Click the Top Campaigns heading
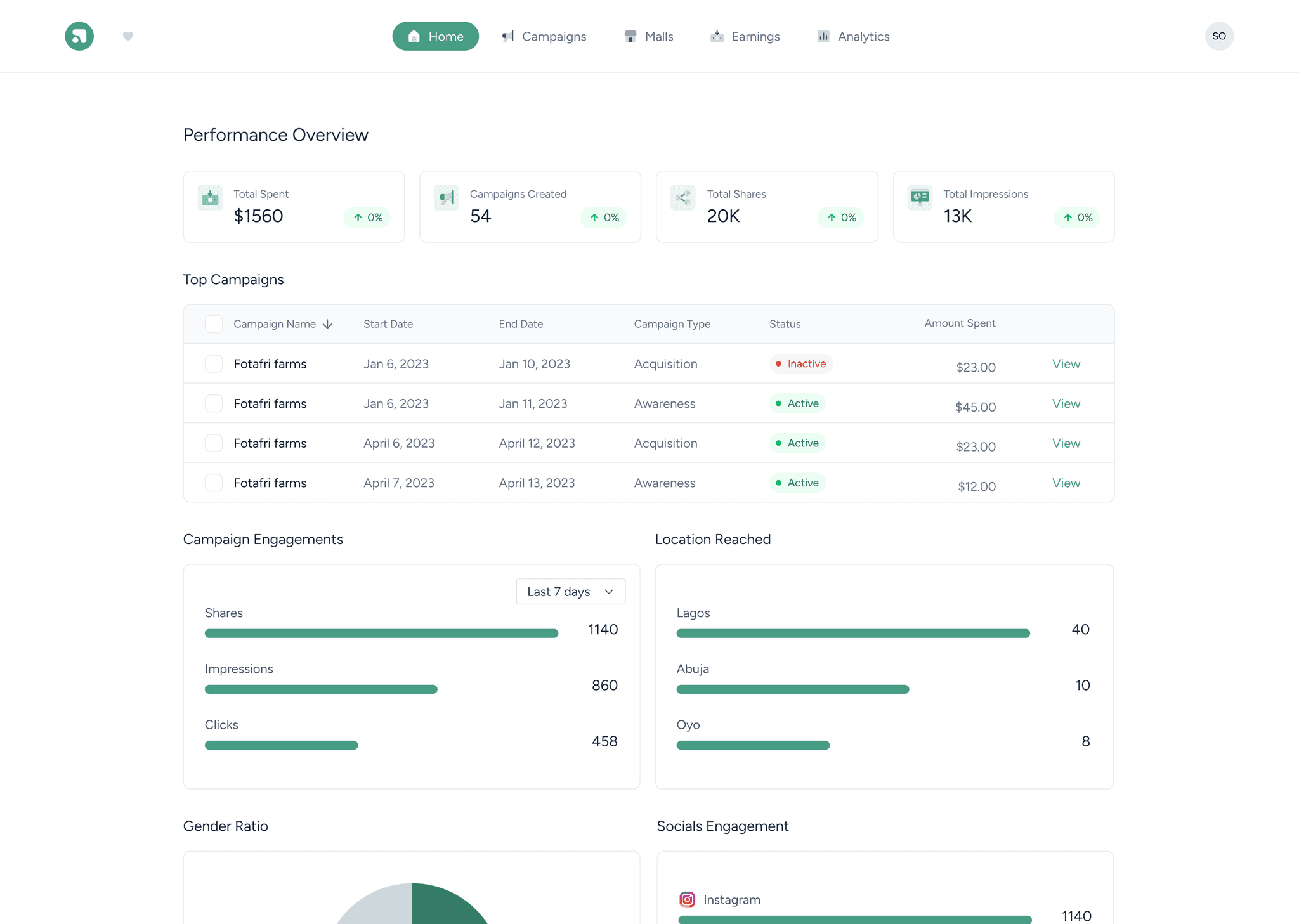This screenshot has height=924, width=1299. [233, 280]
